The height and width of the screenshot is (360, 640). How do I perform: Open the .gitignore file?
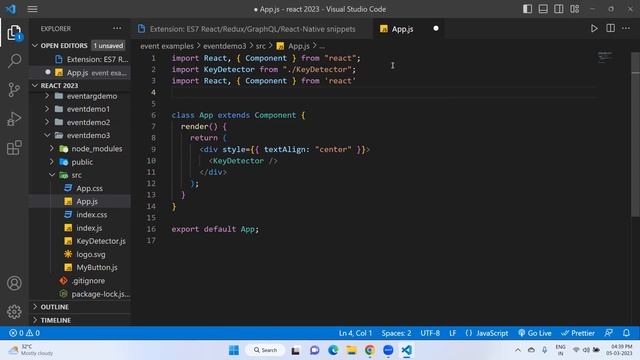pyautogui.click(x=80, y=281)
